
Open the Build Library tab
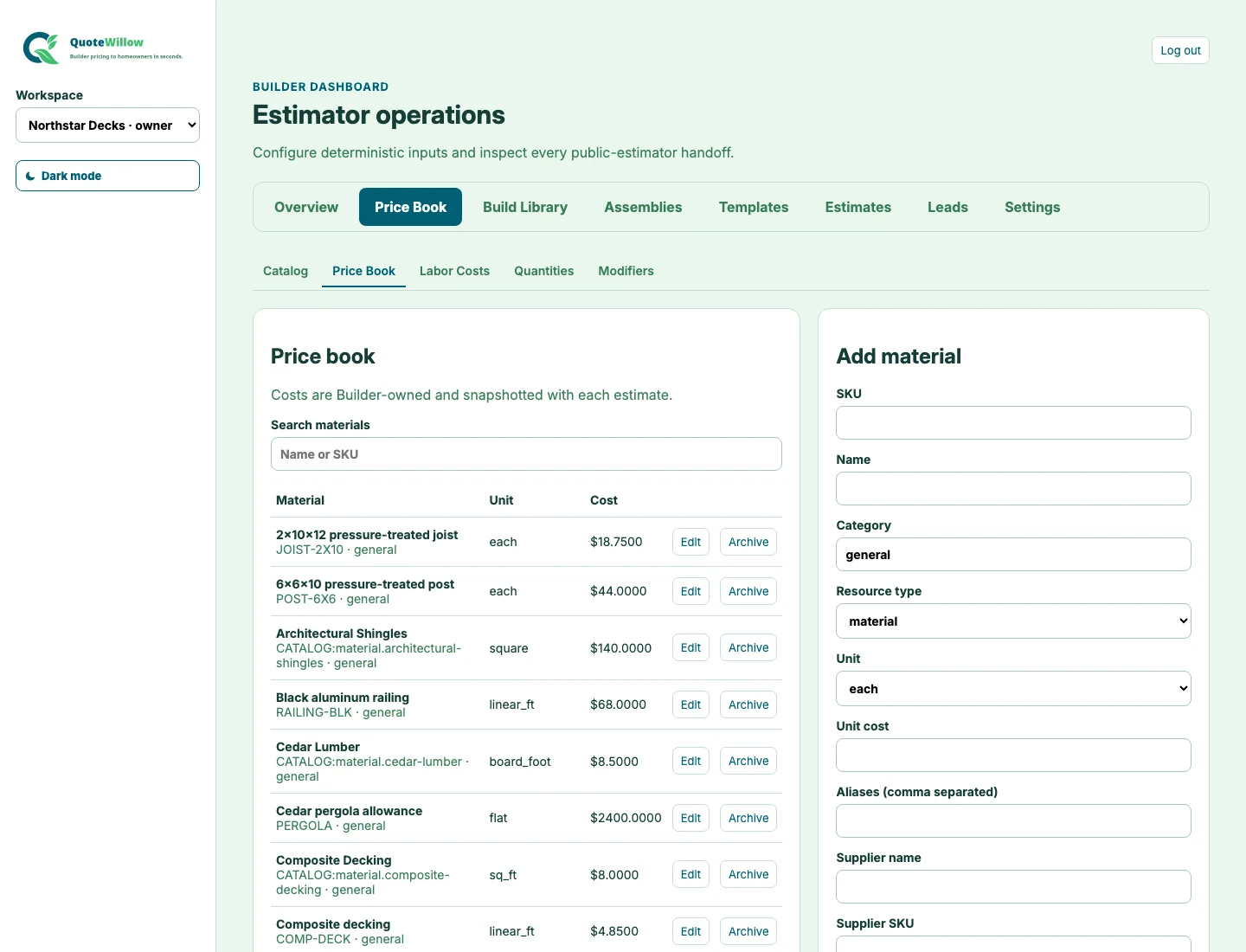click(525, 207)
